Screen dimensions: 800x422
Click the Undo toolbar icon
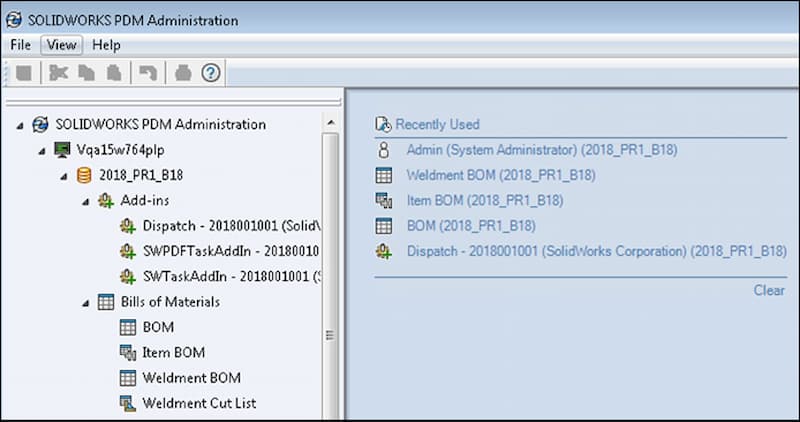[x=148, y=73]
